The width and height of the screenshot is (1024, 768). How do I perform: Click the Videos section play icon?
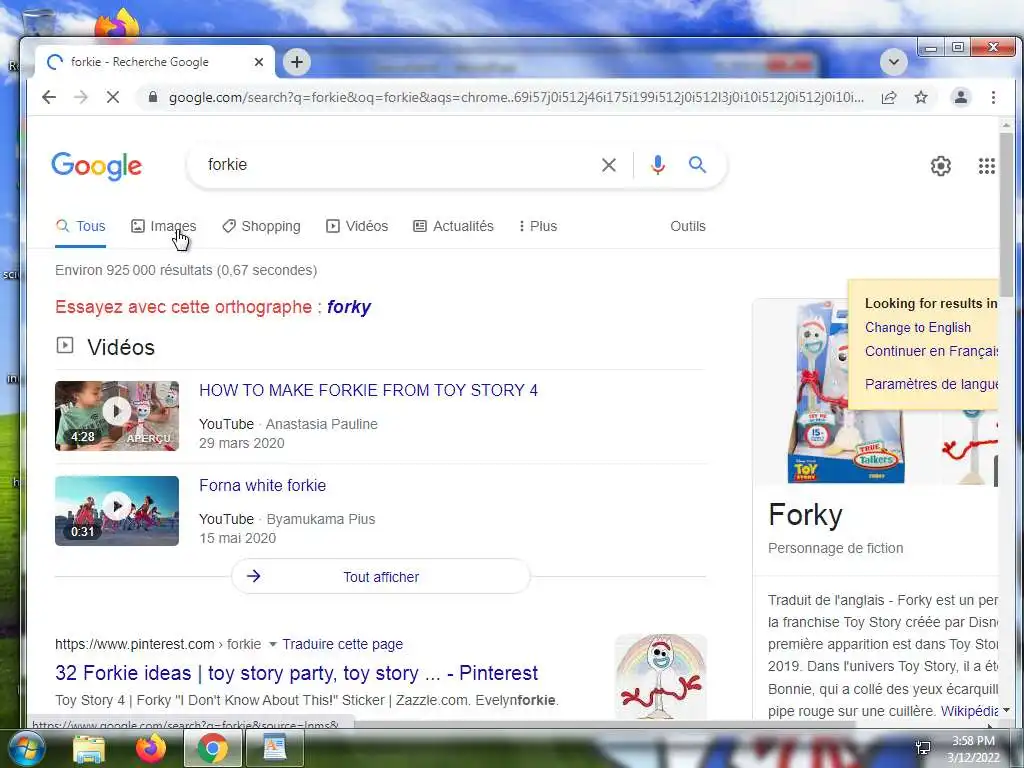[x=65, y=345]
